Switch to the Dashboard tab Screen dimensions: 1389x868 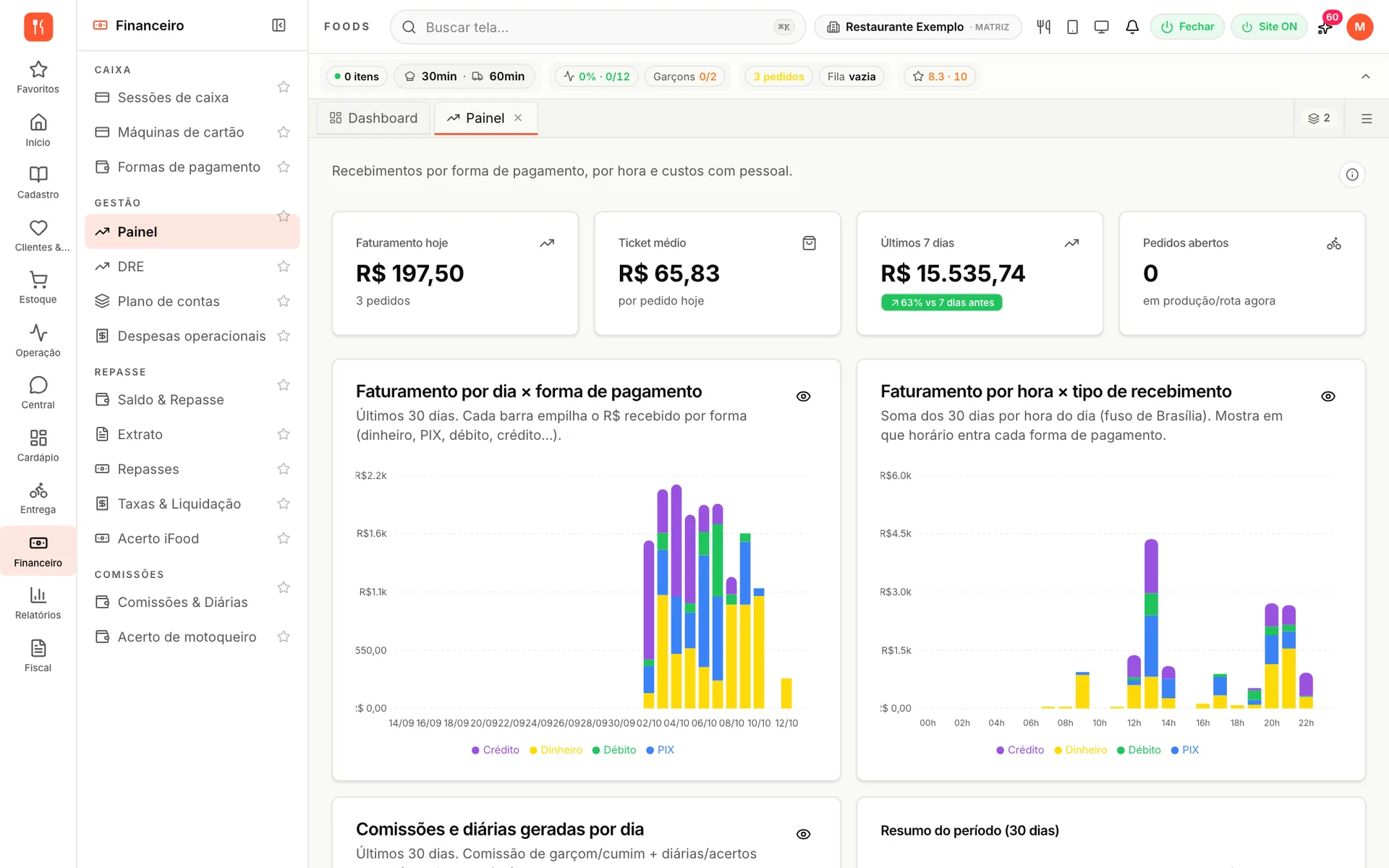point(373,118)
